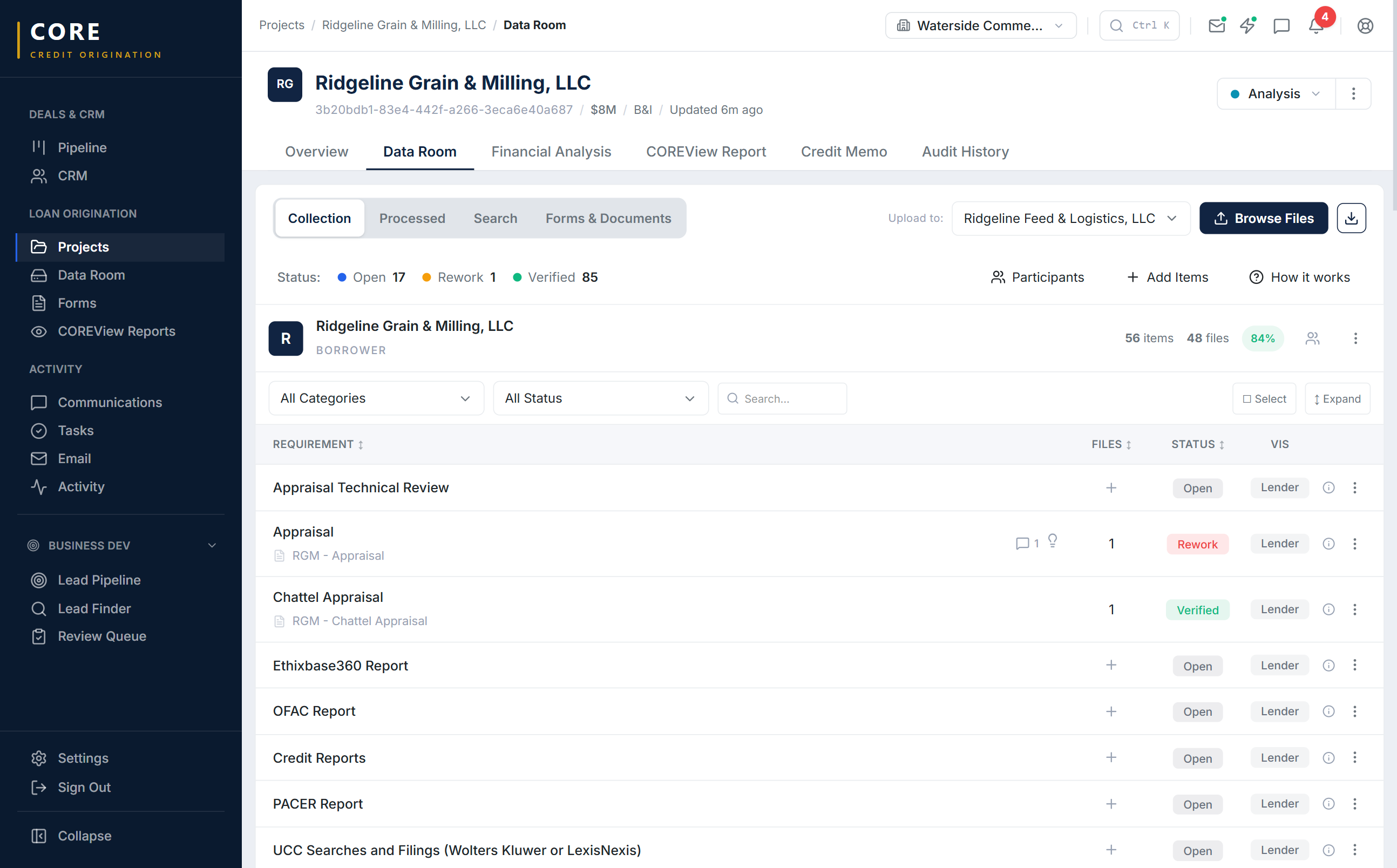Open the notifications bell with 4 alerts

tap(1315, 25)
